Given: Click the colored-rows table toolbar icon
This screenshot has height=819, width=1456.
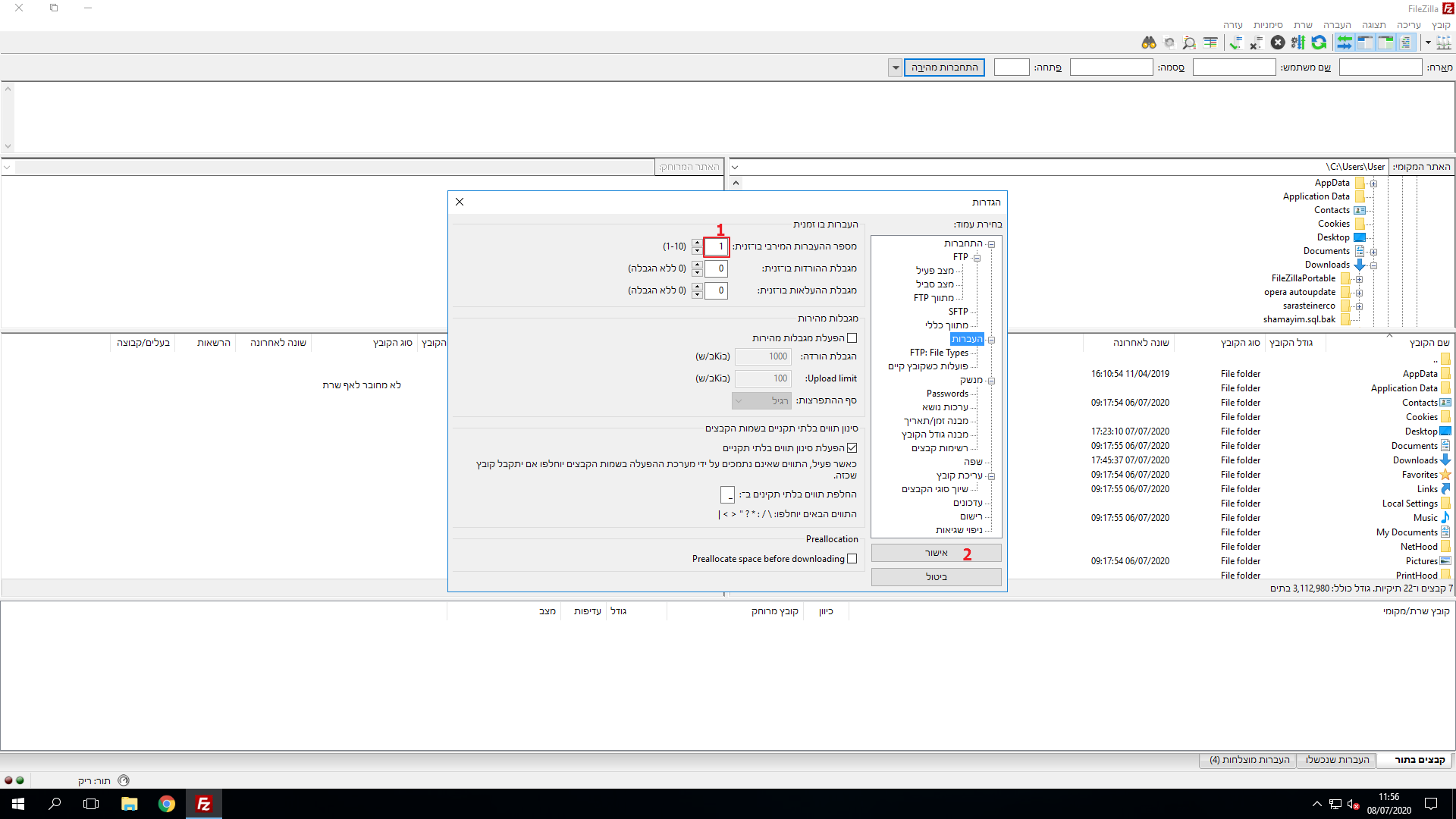Looking at the screenshot, I should 1210,42.
